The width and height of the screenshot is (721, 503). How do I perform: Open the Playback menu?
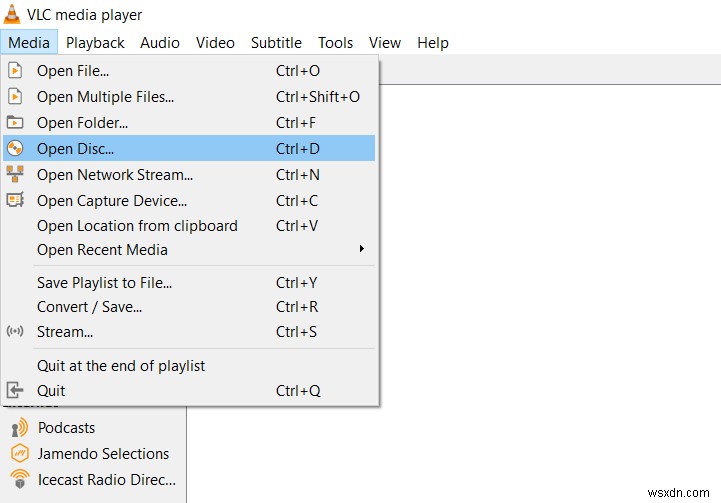95,43
